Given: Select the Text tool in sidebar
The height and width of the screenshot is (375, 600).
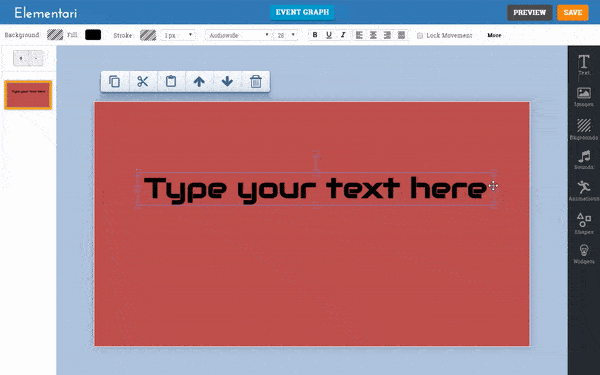Looking at the screenshot, I should 584,64.
